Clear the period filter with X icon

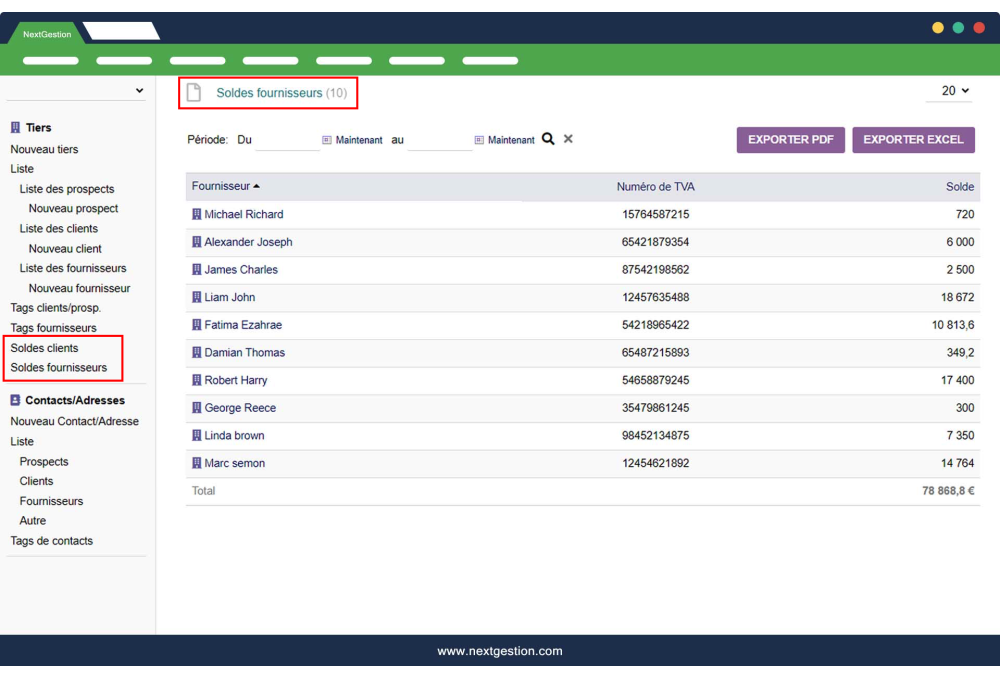point(568,139)
